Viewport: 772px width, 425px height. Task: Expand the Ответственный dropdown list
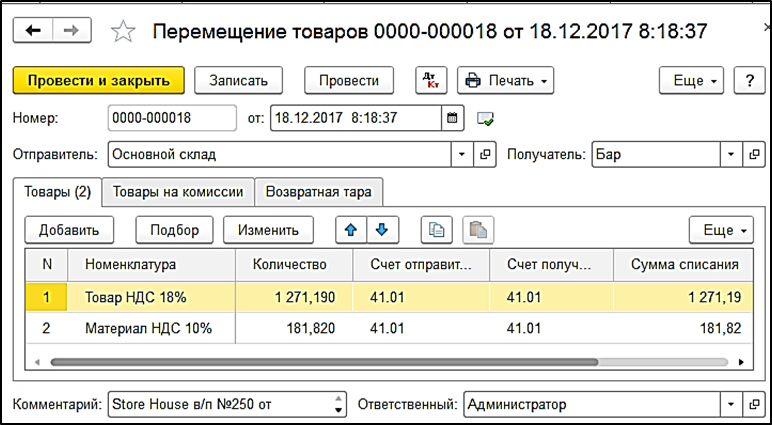click(x=731, y=405)
